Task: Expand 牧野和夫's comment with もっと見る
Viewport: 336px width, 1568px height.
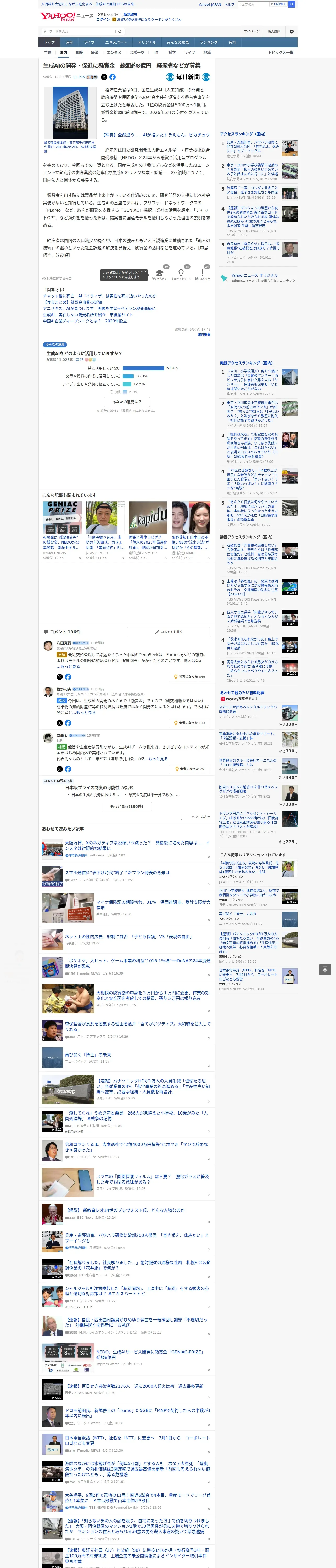Action: [86, 713]
